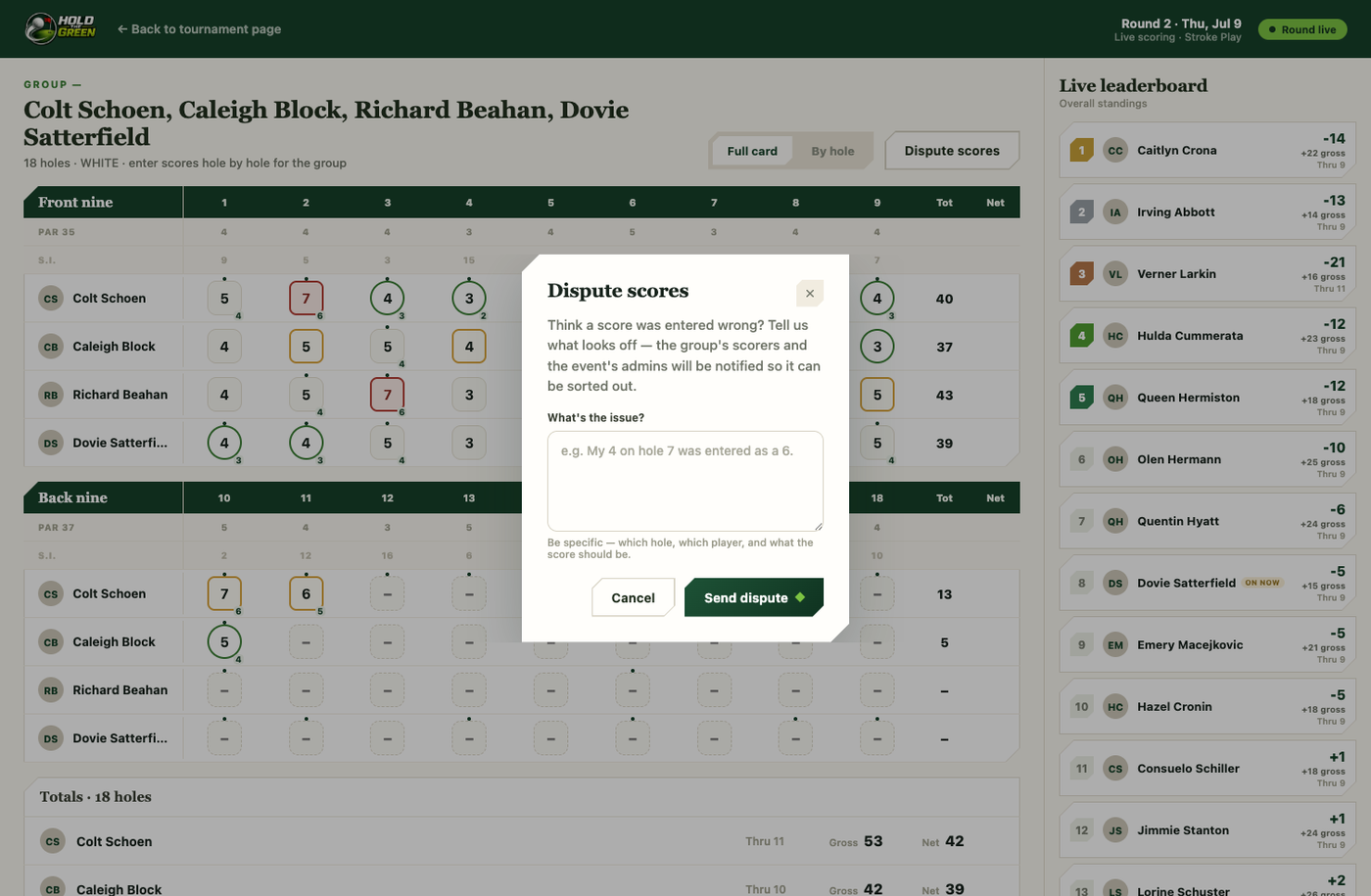This screenshot has width=1371, height=896.
Task: Select Colt Schoen's hole 1 score
Action: (224, 299)
